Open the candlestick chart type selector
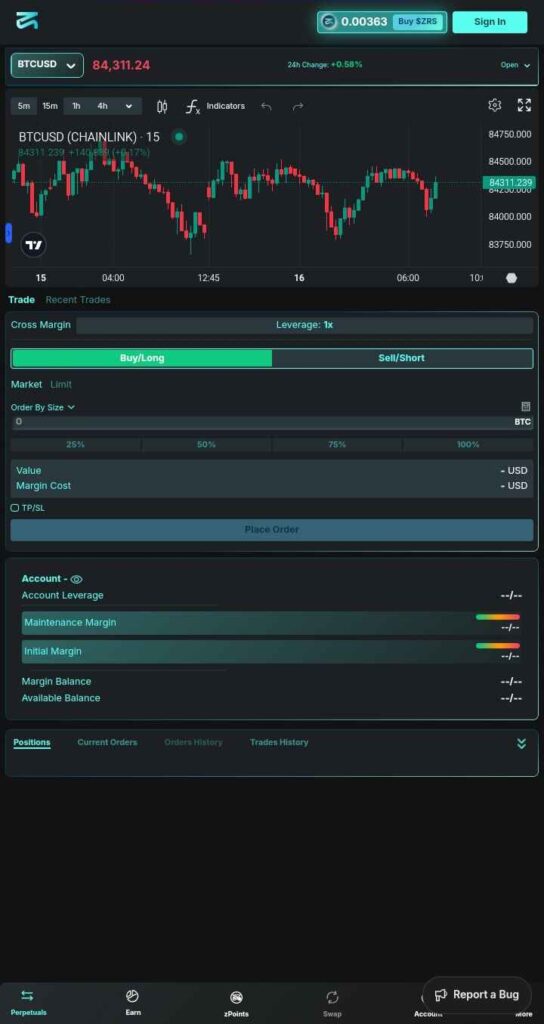The width and height of the screenshot is (544, 1024). coord(162,106)
